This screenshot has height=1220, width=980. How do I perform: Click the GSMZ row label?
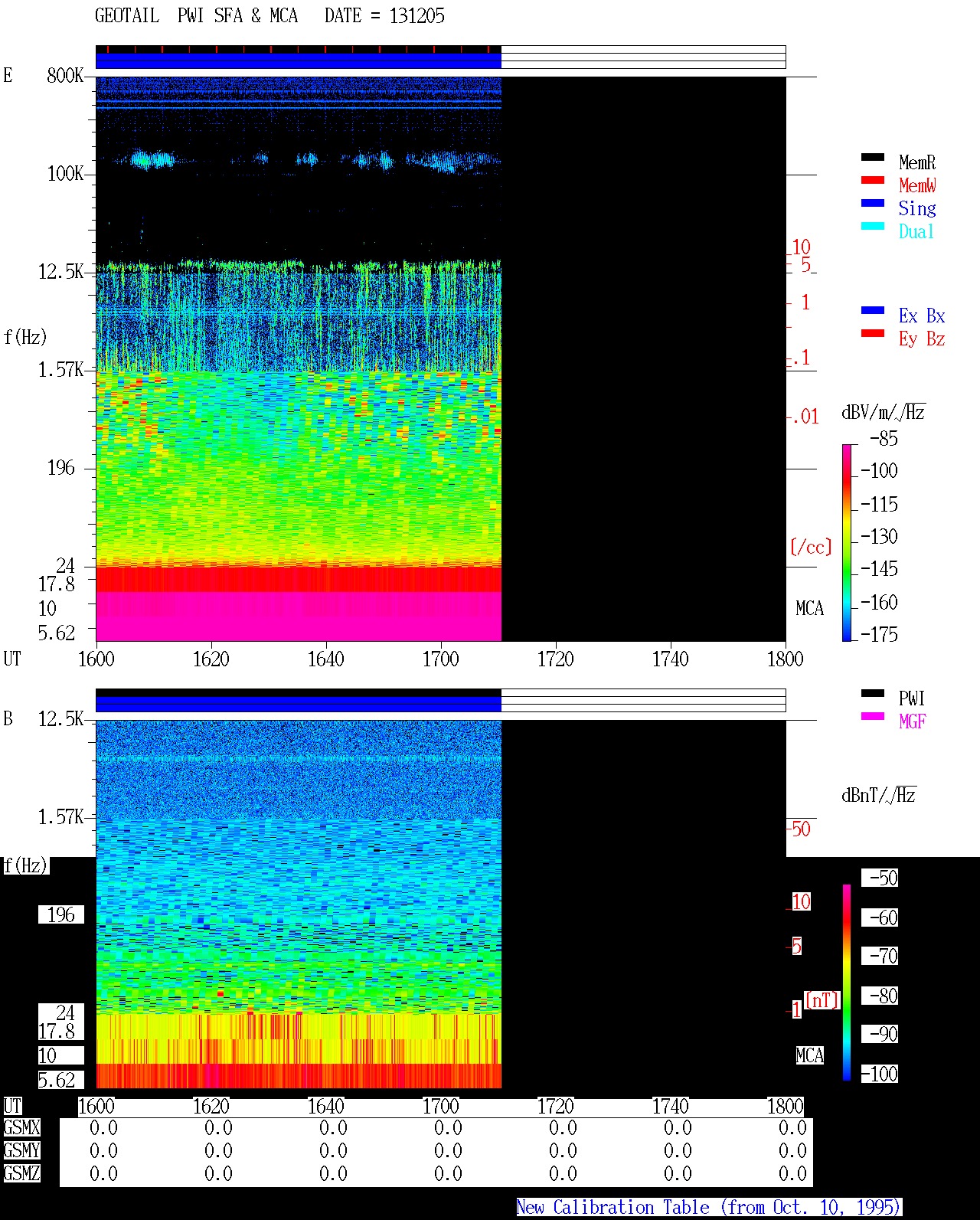tap(21, 1173)
